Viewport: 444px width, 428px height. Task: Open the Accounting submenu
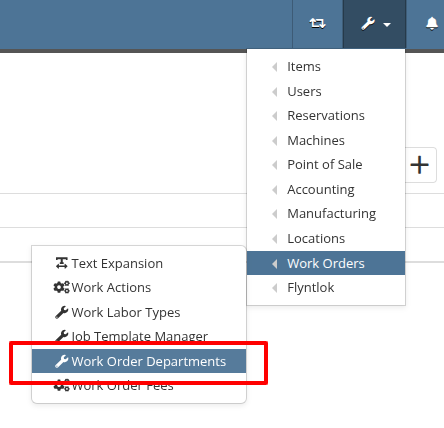pos(326,189)
